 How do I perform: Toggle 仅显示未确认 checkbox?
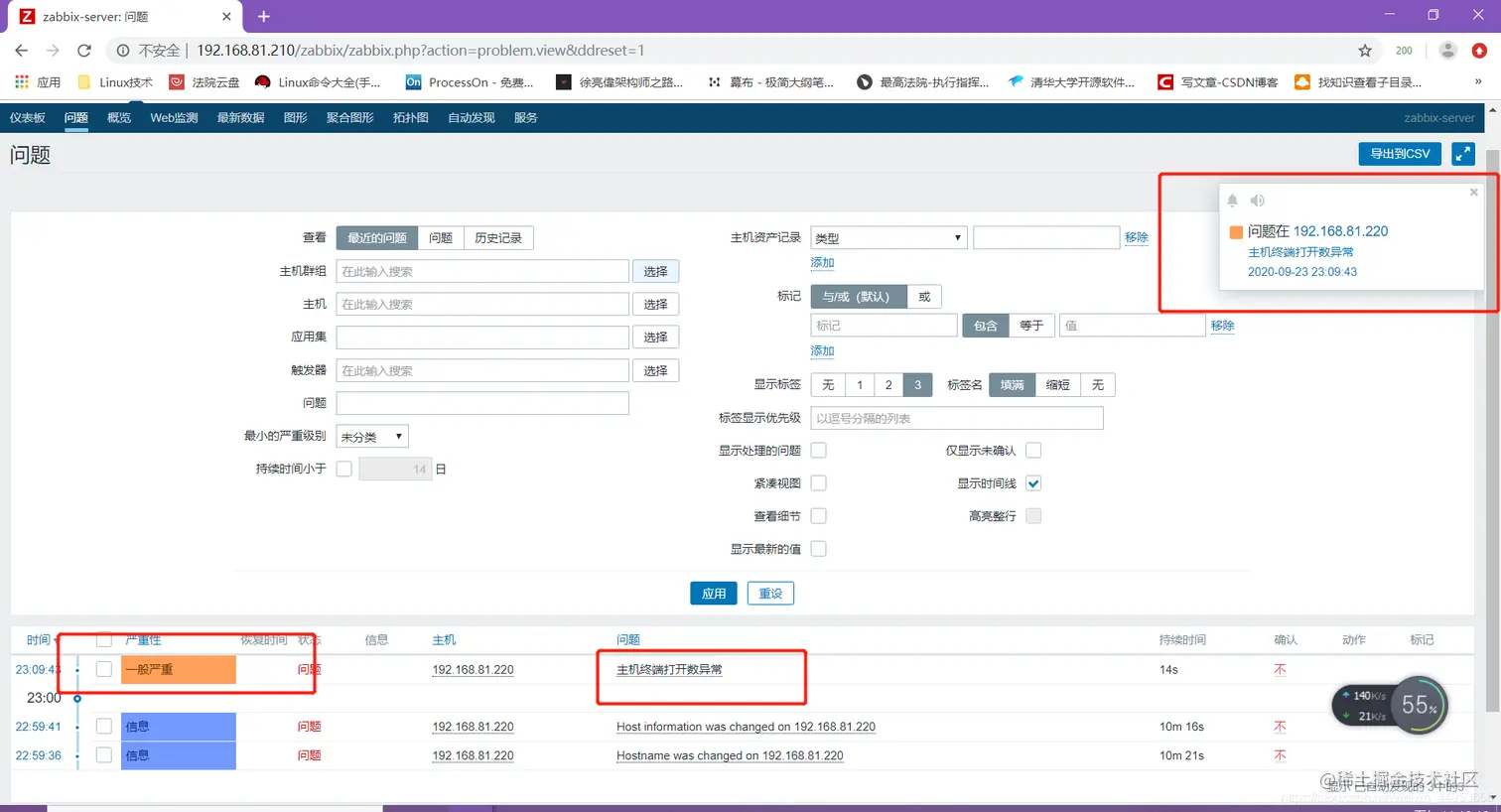(1033, 451)
